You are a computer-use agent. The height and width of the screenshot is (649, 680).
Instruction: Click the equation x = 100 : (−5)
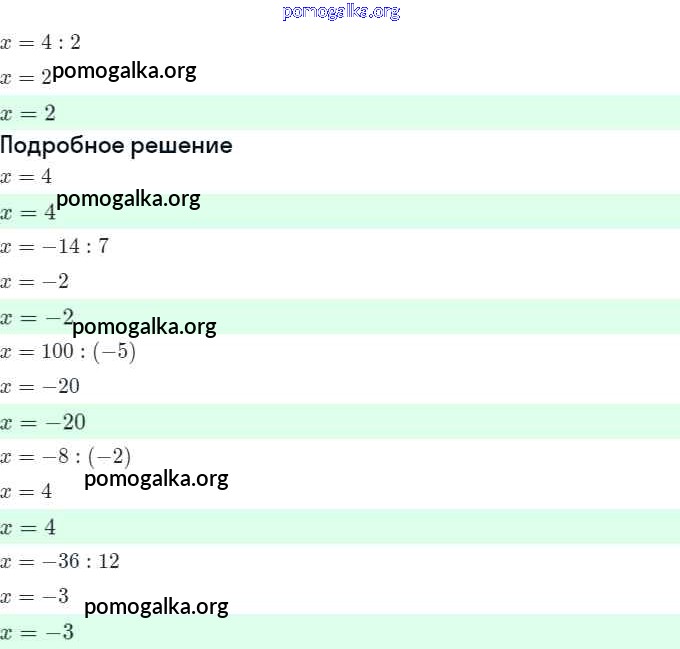pyautogui.click(x=68, y=352)
